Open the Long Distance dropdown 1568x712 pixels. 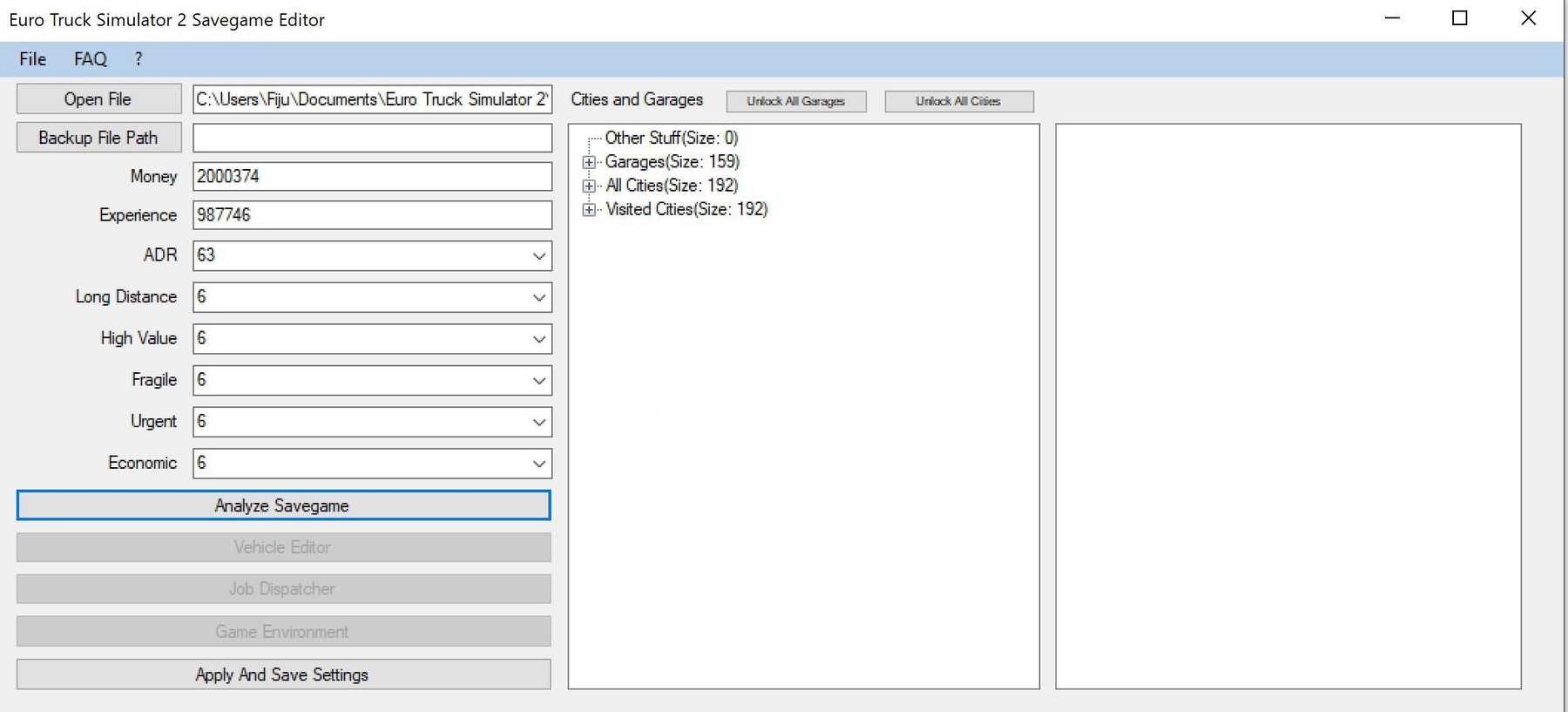(x=538, y=297)
